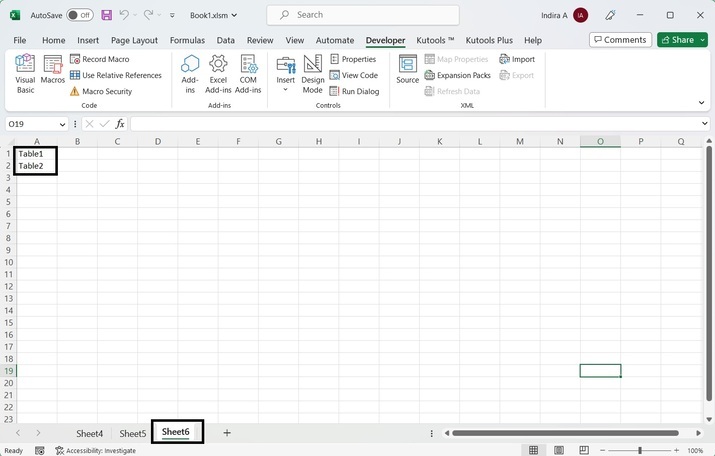Open the Kutools tab
Image resolution: width=715 pixels, height=456 pixels.
coord(435,40)
